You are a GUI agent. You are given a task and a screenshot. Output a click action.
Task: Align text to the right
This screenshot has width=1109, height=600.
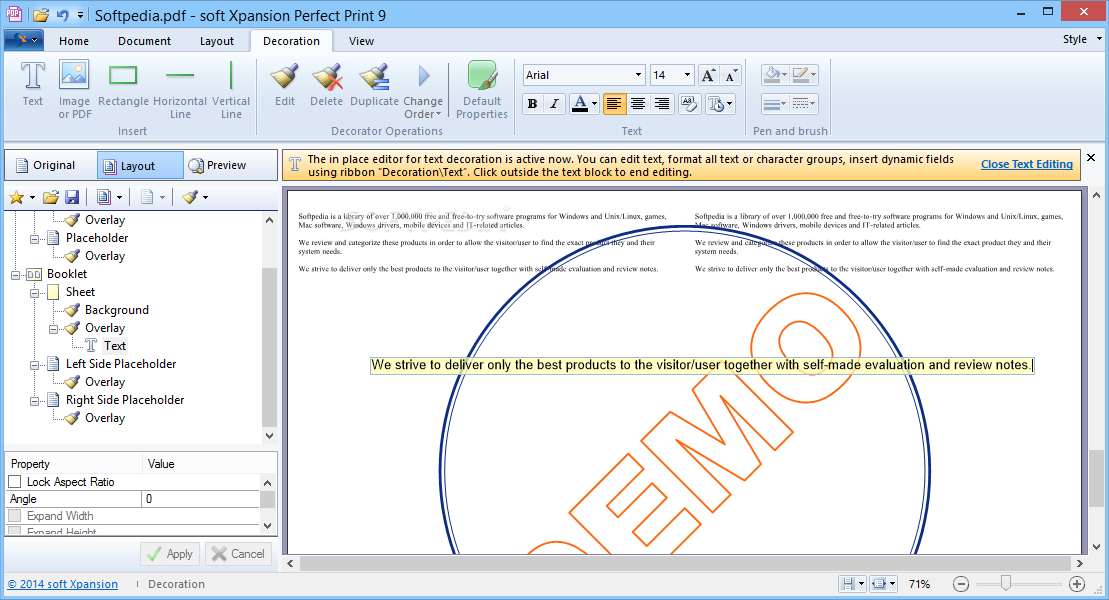[x=662, y=104]
